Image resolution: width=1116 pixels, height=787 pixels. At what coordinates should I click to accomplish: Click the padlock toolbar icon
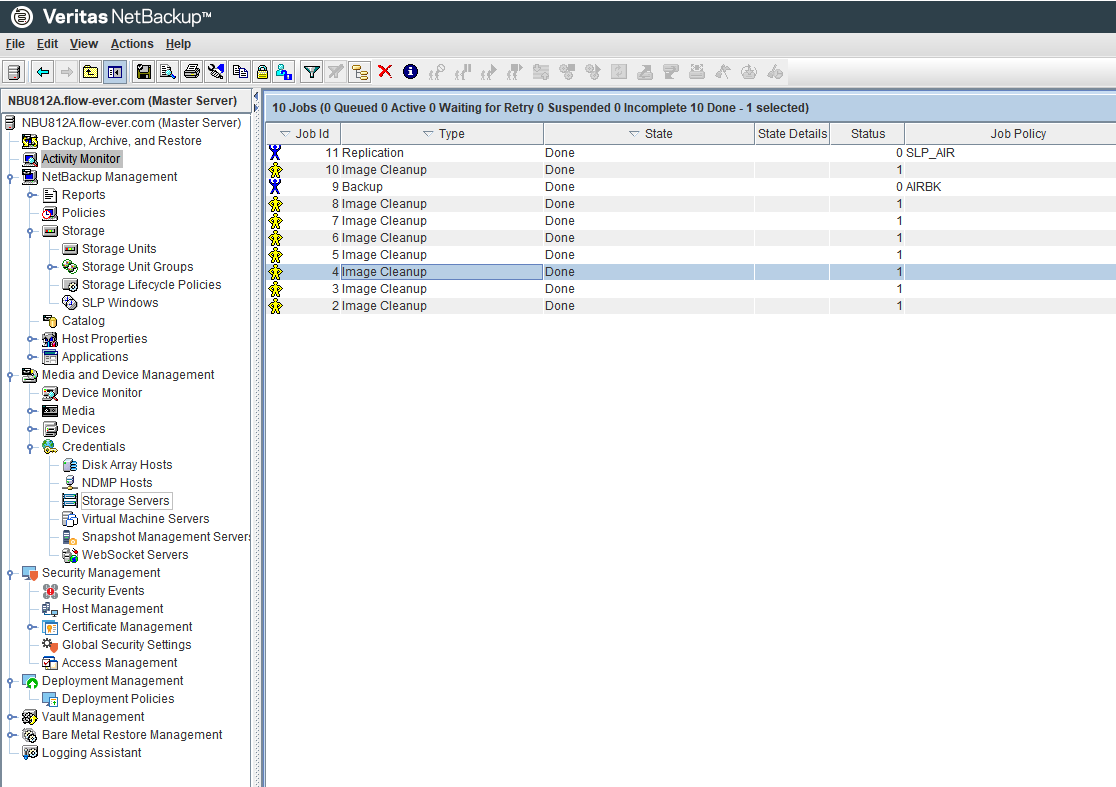click(263, 72)
